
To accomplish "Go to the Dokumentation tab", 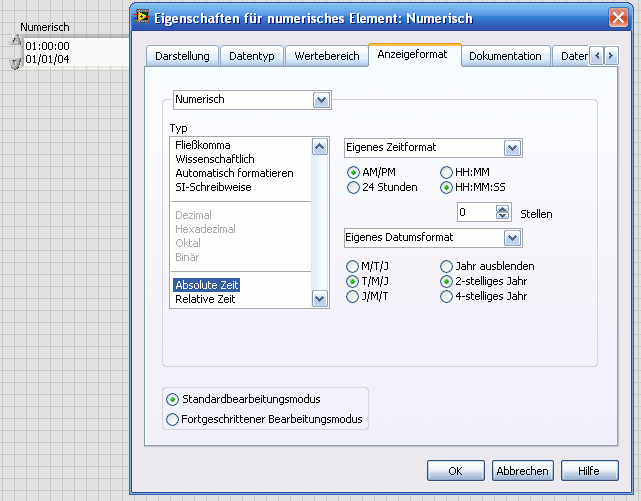I will pyautogui.click(x=505, y=56).
